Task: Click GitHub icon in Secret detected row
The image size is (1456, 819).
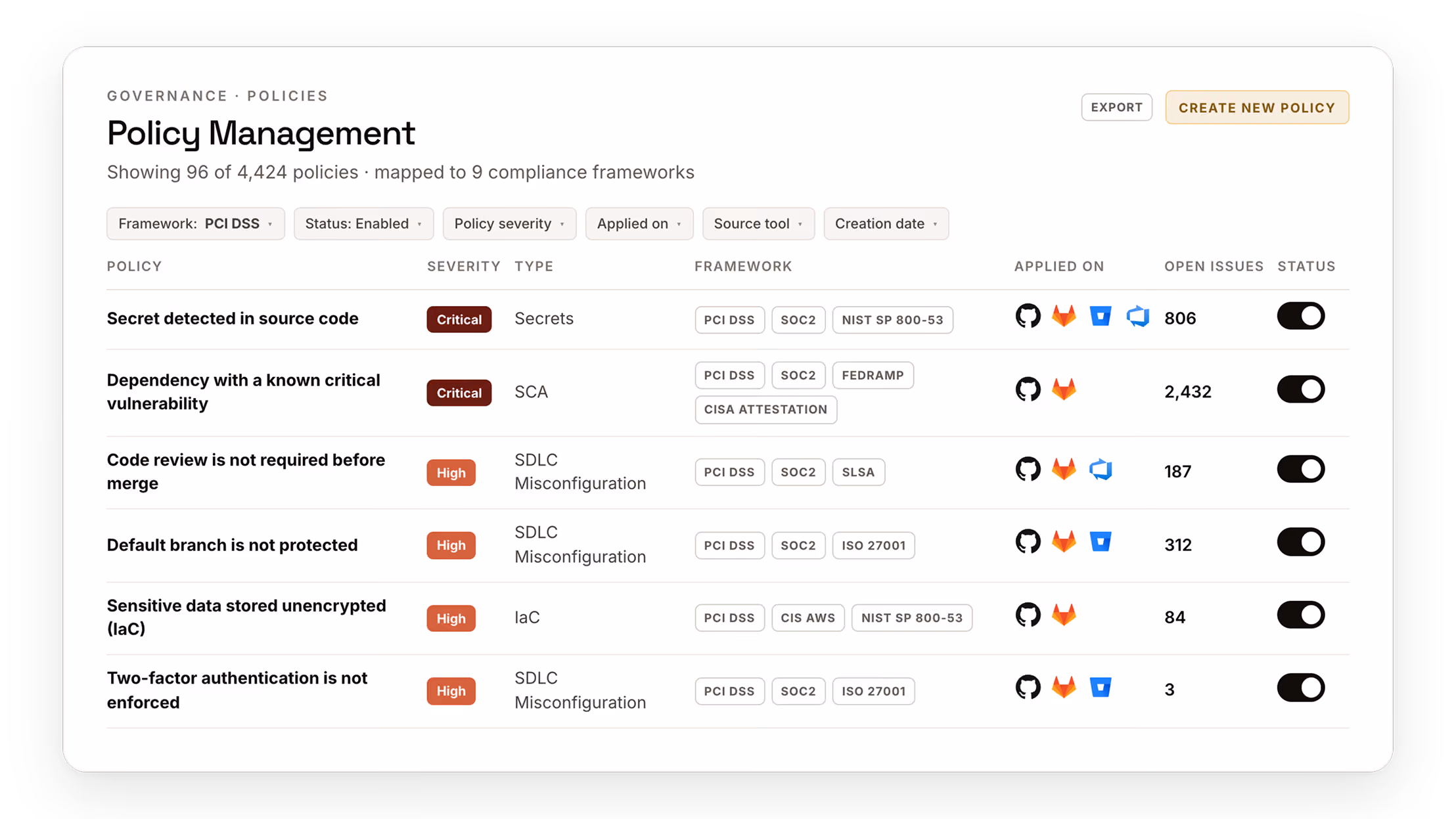Action: (1028, 317)
